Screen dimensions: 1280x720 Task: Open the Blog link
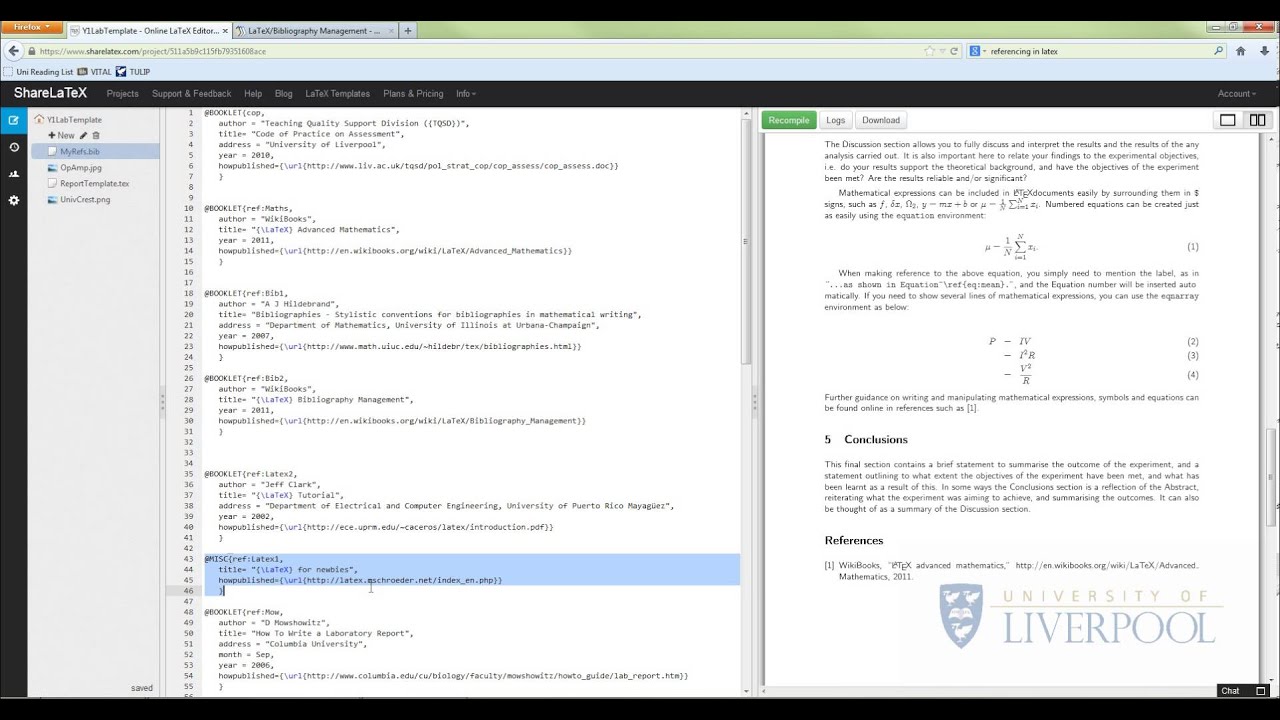click(x=284, y=94)
